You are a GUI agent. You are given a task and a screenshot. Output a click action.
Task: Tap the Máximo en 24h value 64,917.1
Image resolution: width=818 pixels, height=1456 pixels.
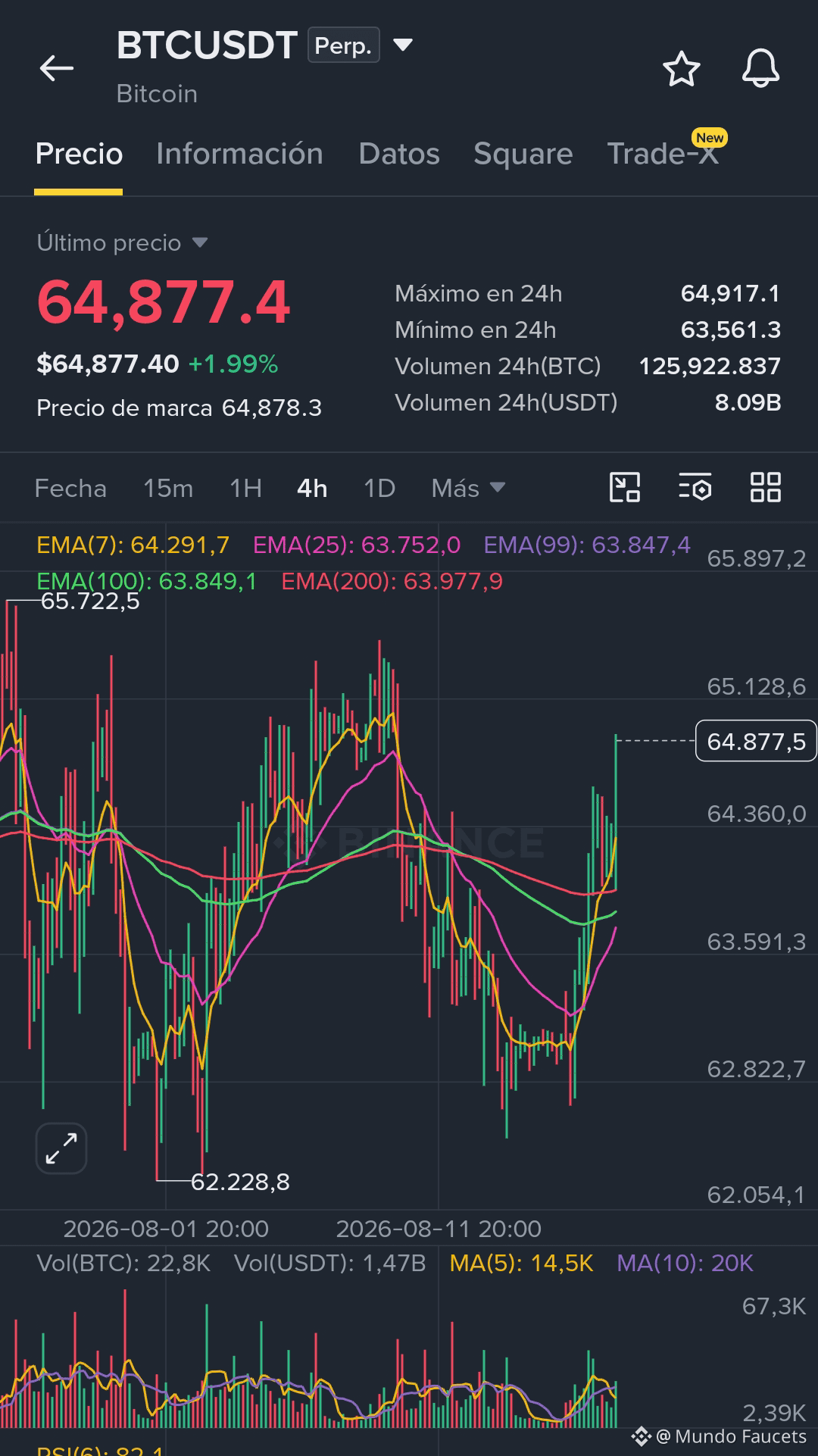(x=730, y=293)
